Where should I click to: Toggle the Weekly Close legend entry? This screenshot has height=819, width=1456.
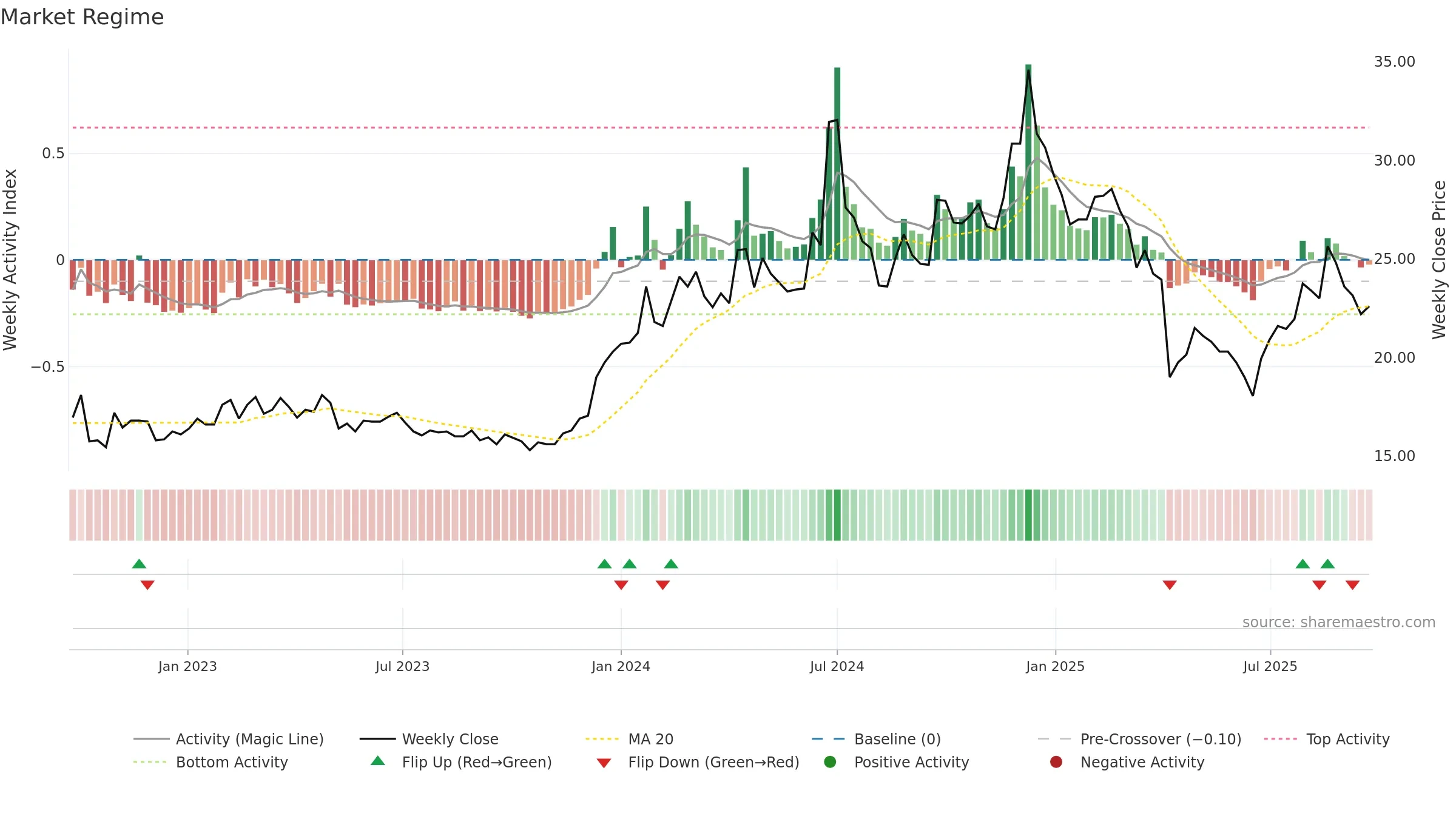point(429,739)
